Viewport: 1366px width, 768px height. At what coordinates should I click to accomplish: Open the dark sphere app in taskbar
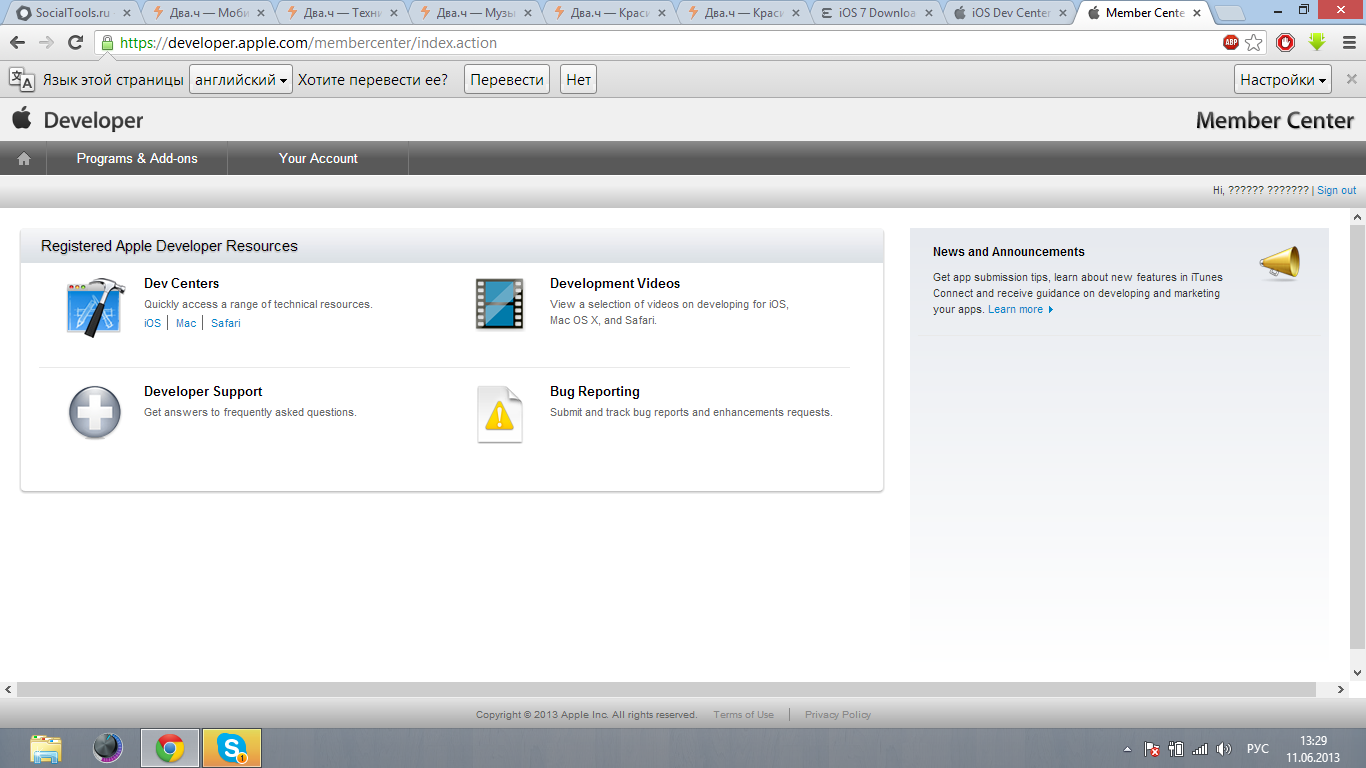pyautogui.click(x=107, y=748)
